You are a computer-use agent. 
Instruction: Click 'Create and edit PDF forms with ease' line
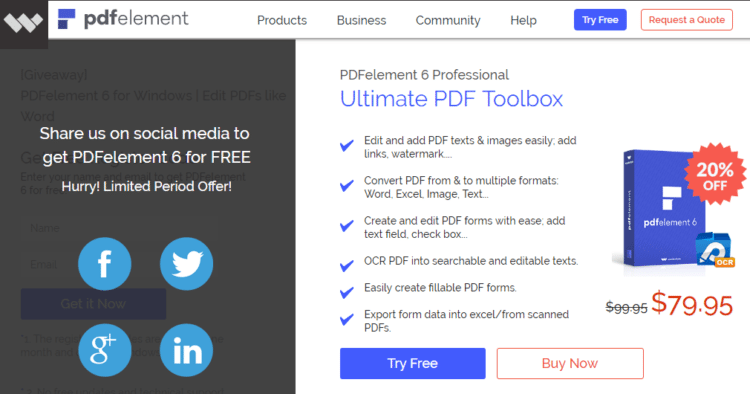[x=464, y=228]
